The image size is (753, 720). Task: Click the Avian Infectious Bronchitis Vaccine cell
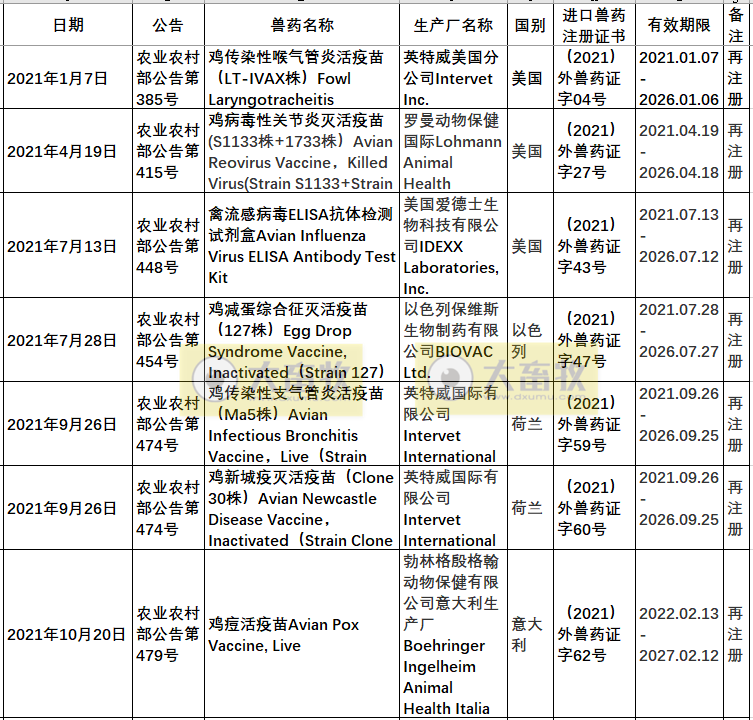302,424
